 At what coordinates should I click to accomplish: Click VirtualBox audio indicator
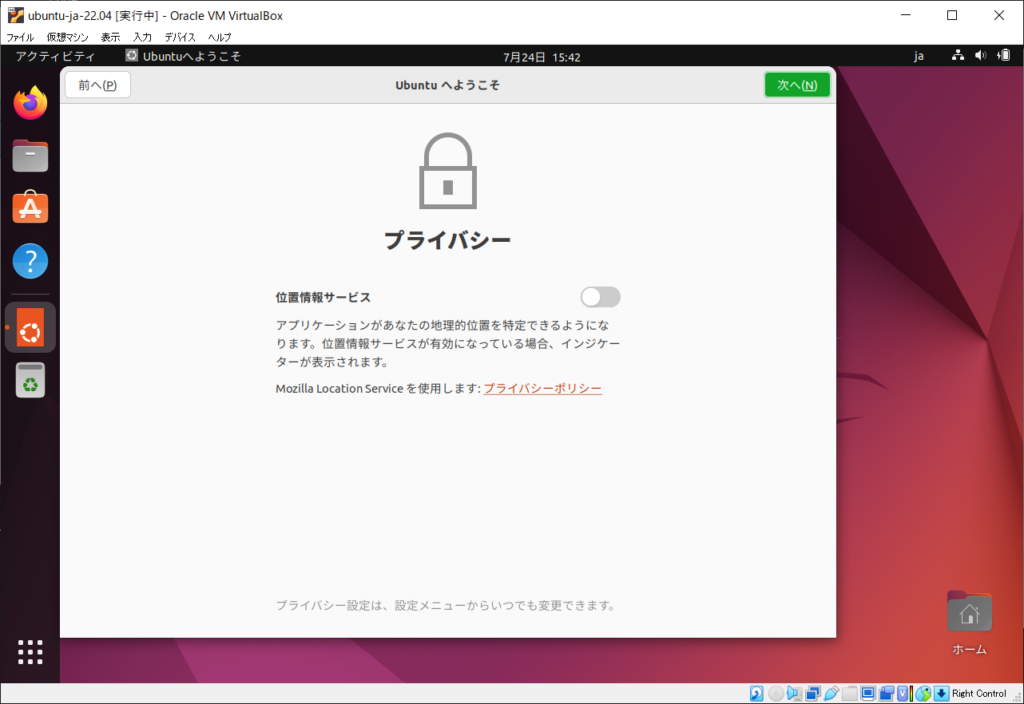pyautogui.click(x=794, y=694)
